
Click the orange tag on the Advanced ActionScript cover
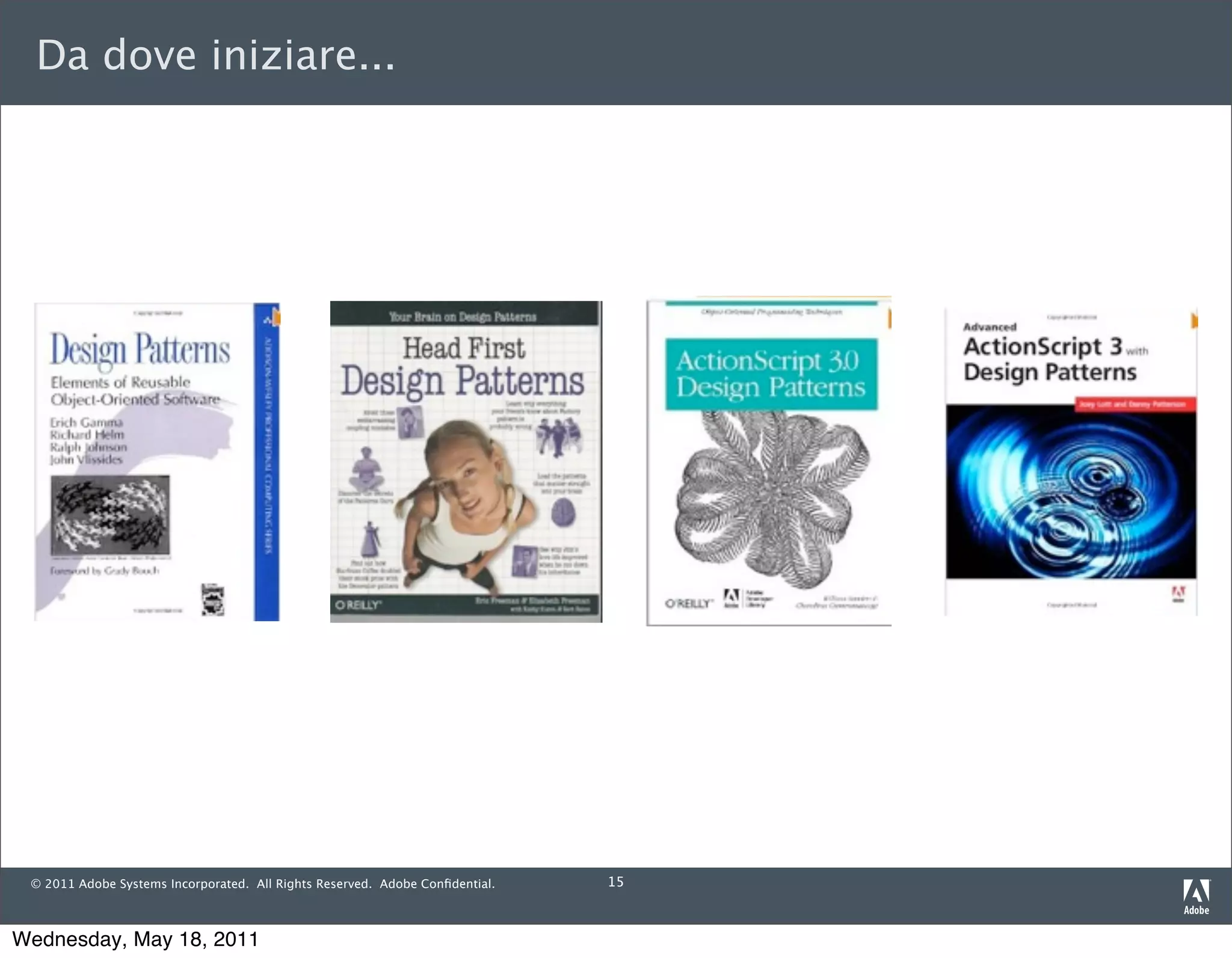1194,321
